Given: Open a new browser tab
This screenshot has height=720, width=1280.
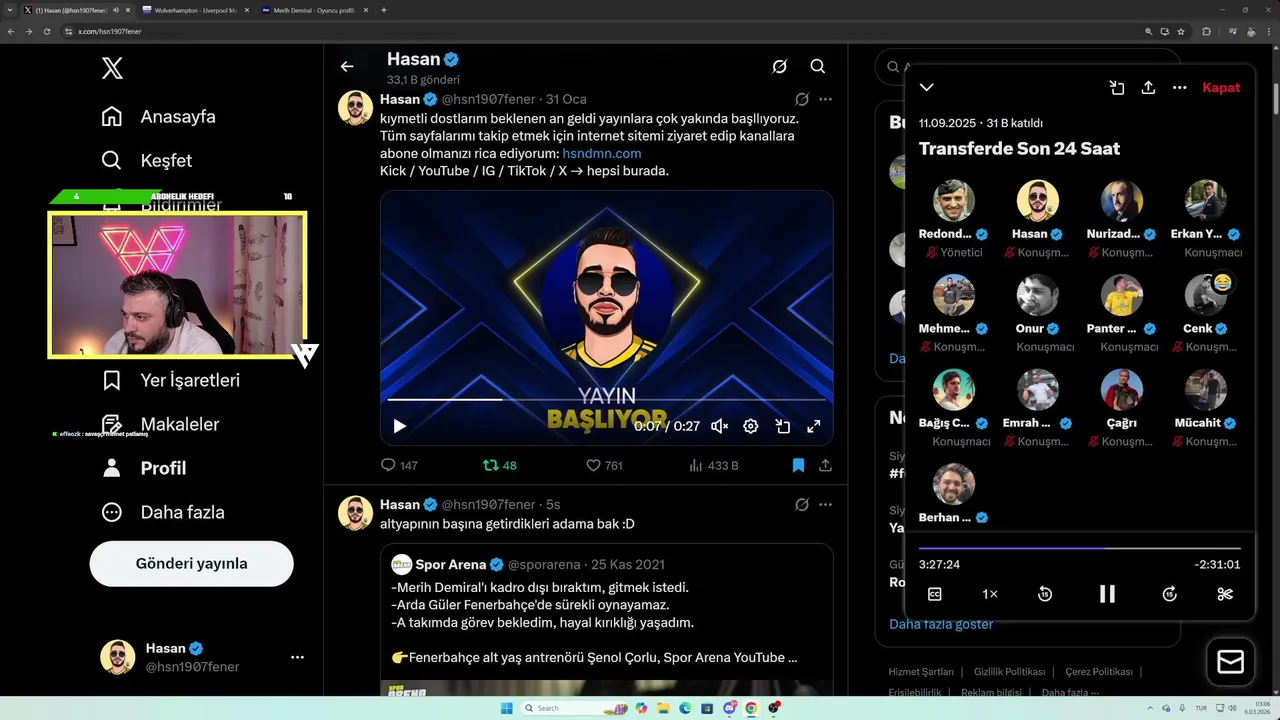Looking at the screenshot, I should tap(384, 10).
